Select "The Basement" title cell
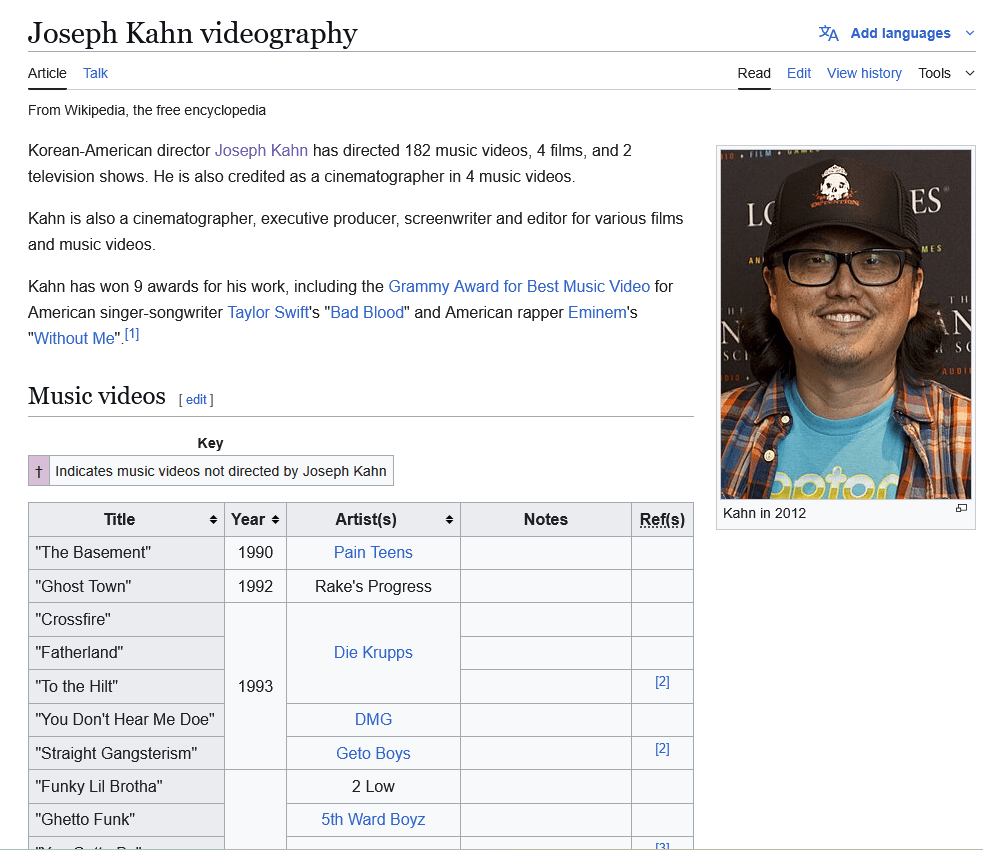The height and width of the screenshot is (850, 983). [127, 553]
